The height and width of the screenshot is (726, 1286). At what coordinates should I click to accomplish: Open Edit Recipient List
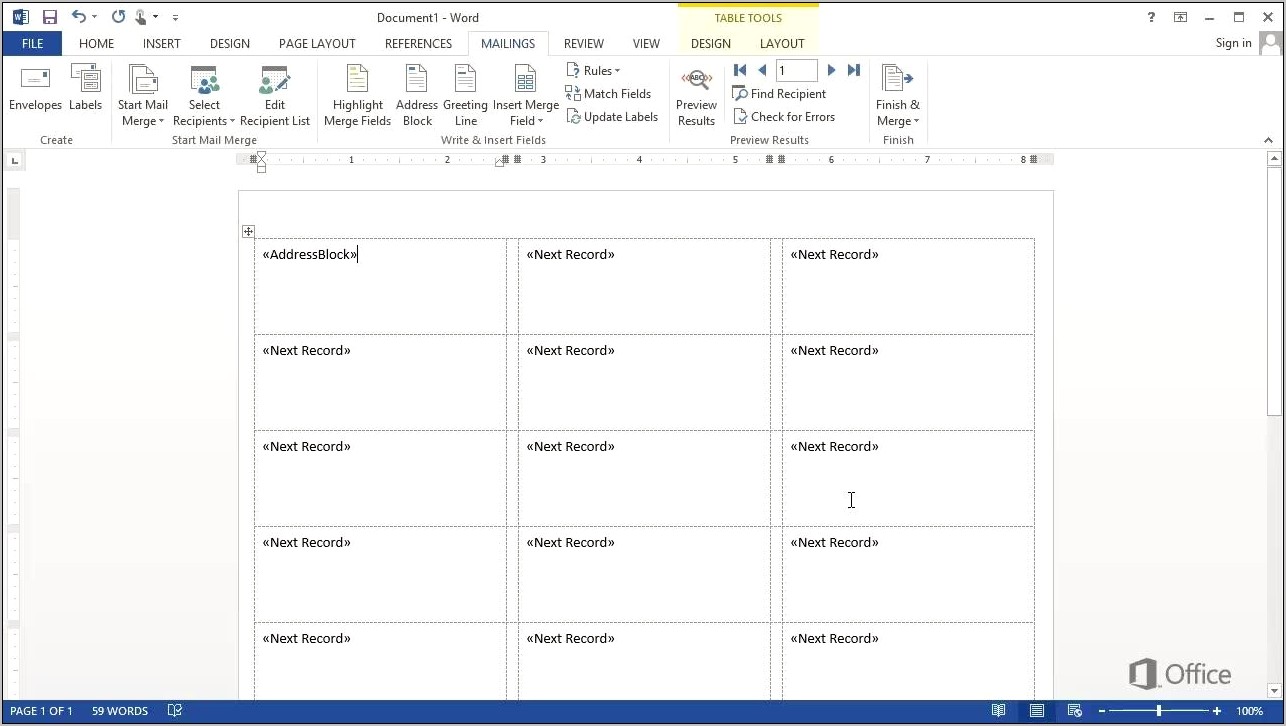point(275,96)
